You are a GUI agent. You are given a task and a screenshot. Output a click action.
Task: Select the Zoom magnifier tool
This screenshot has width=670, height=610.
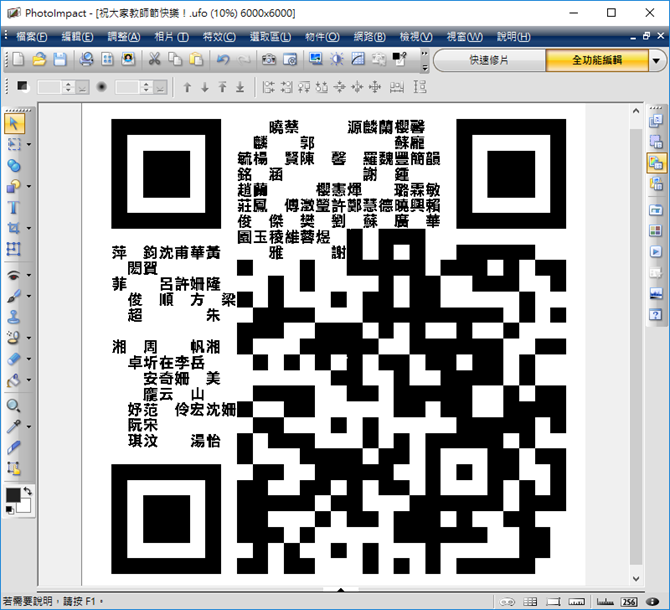click(14, 406)
